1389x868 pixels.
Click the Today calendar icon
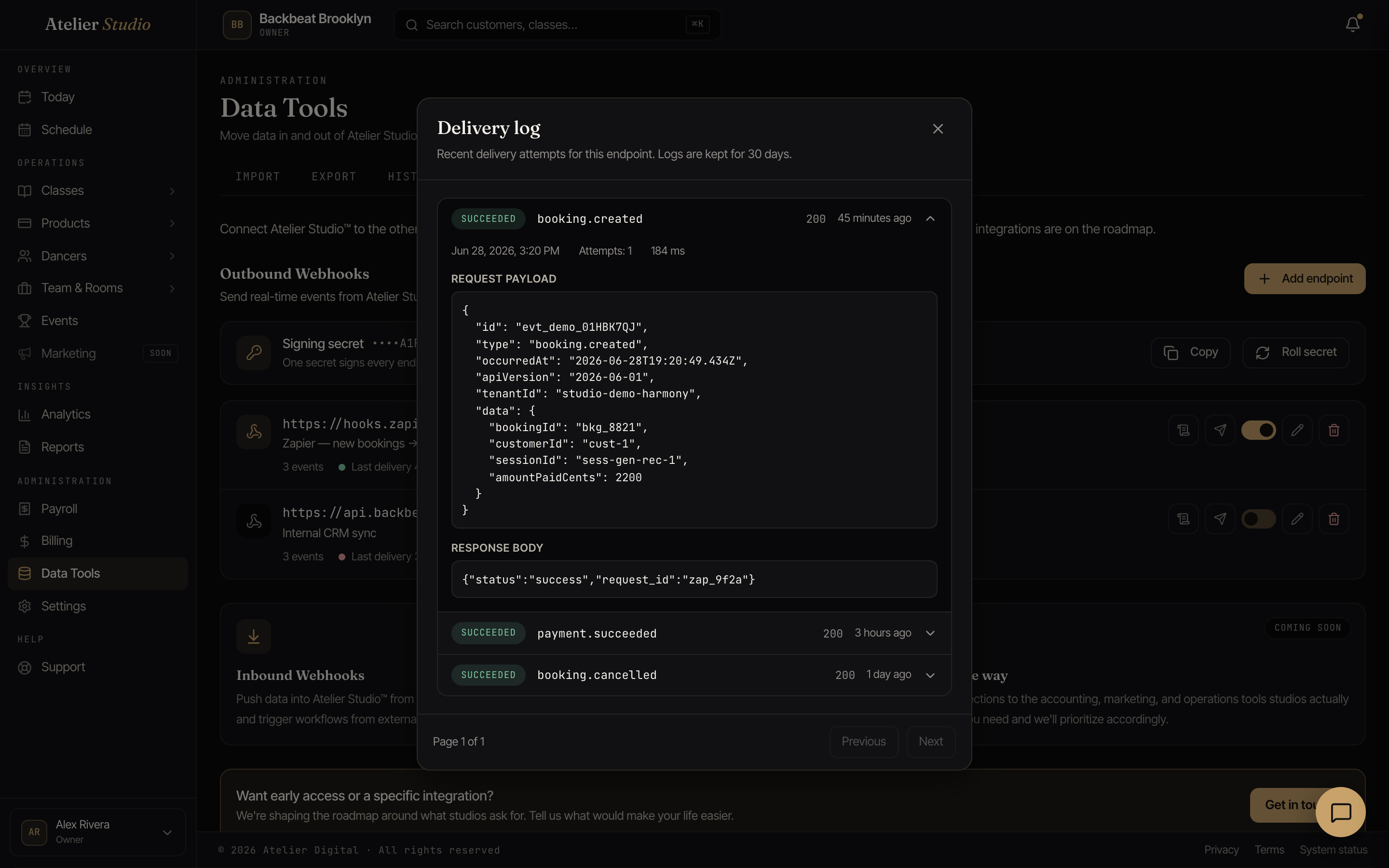25,97
